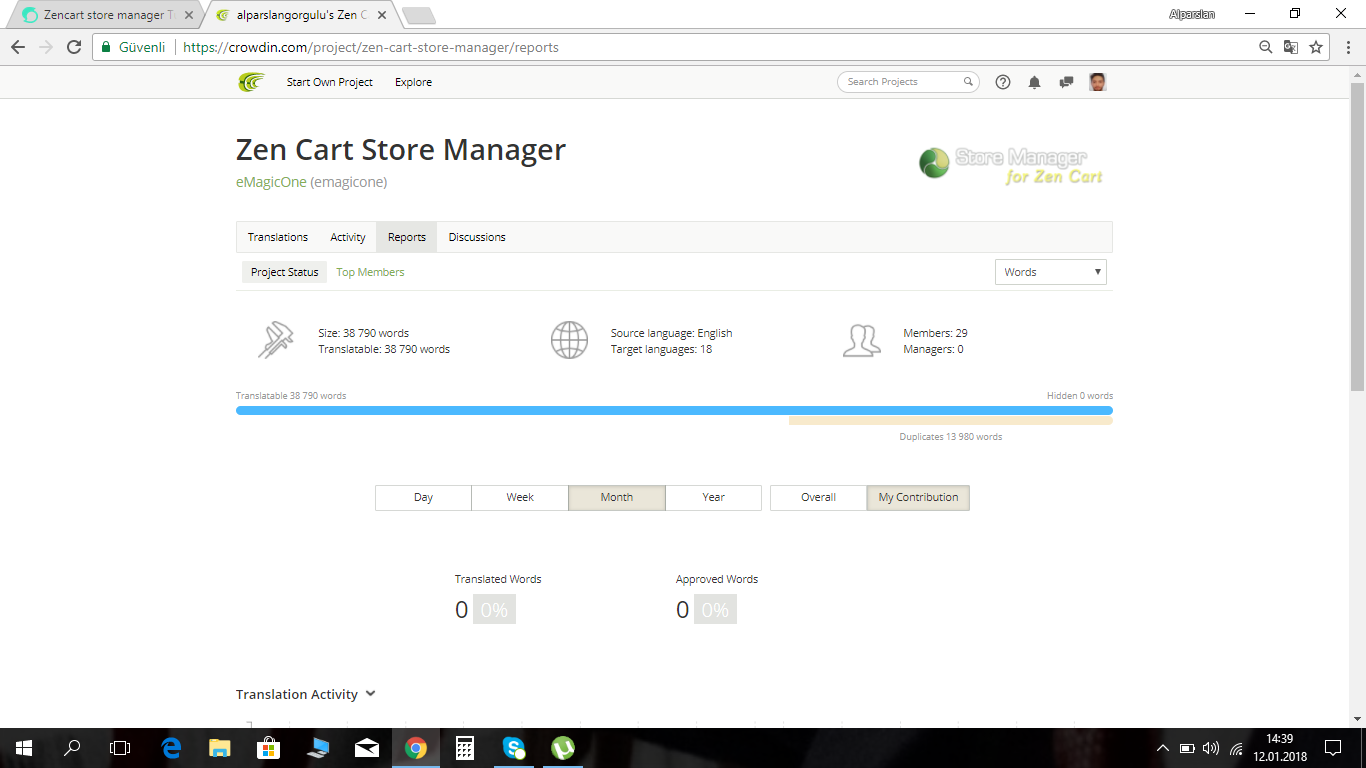The image size is (1366, 768).
Task: Click the Chrome icon on the taskbar
Action: [x=416, y=748]
